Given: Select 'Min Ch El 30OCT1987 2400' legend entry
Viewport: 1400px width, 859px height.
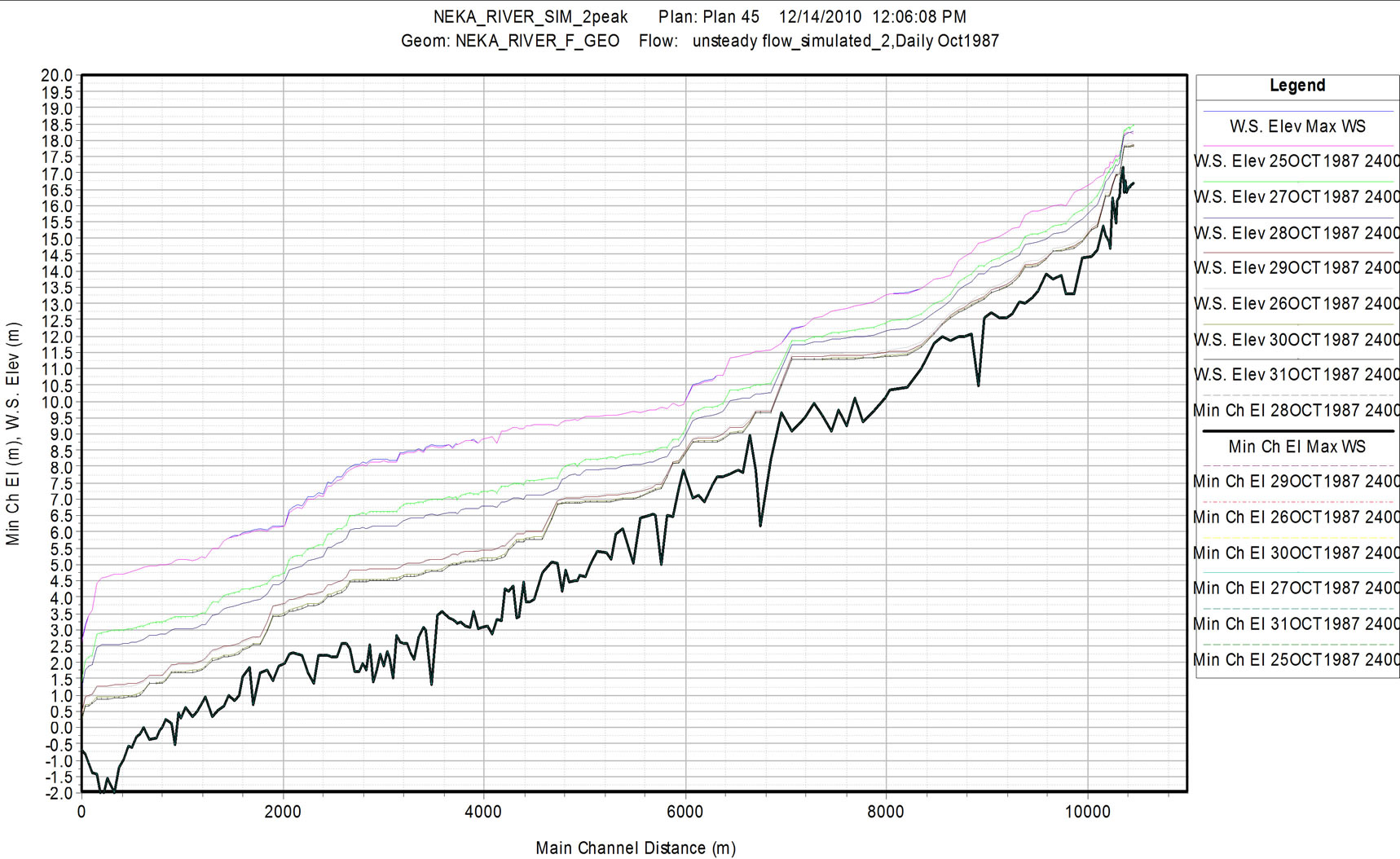Looking at the screenshot, I should (1297, 553).
